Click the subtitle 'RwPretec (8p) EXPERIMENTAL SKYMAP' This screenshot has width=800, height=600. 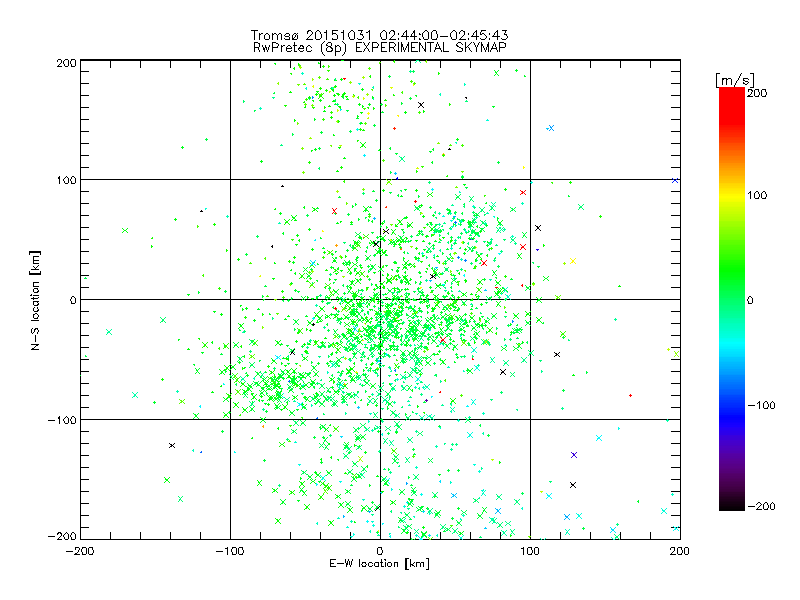pos(380,47)
